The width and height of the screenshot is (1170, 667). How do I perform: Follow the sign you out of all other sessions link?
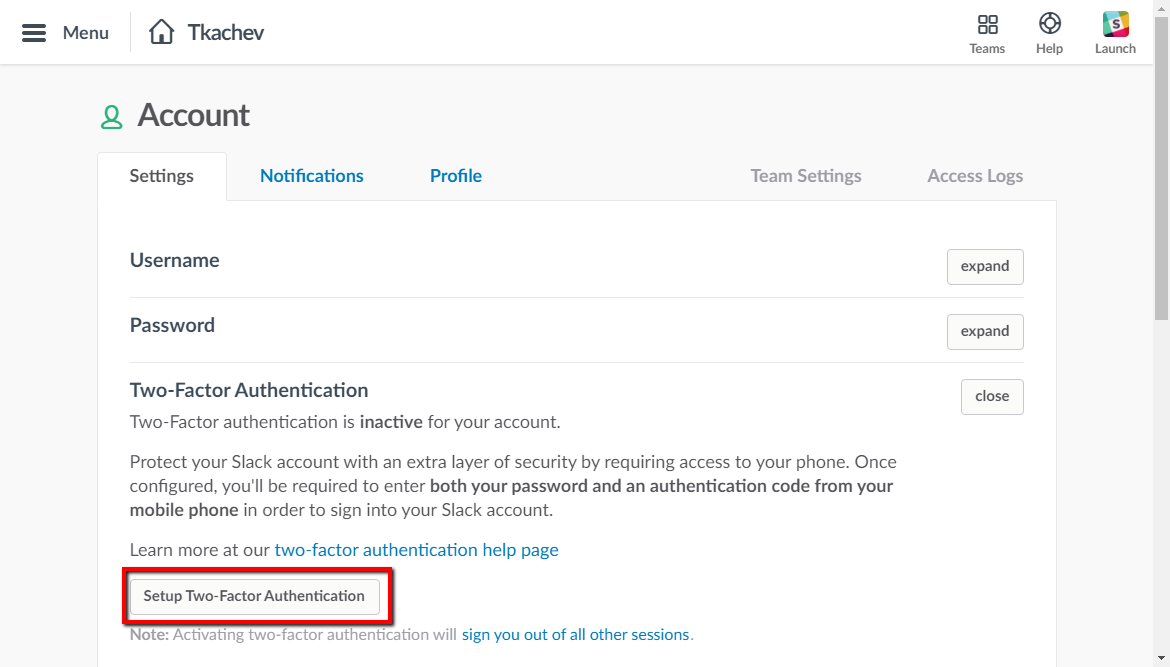[575, 635]
